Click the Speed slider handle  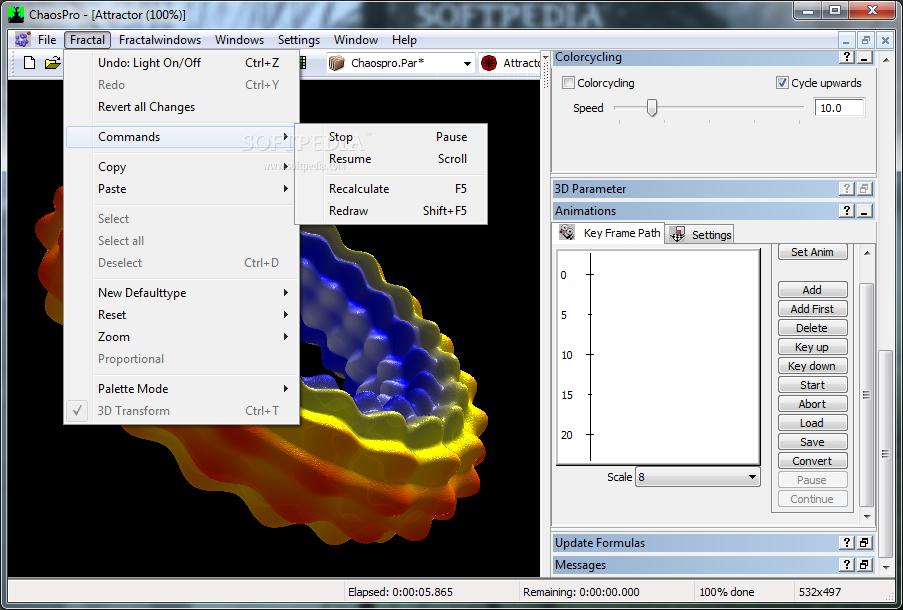[652, 107]
